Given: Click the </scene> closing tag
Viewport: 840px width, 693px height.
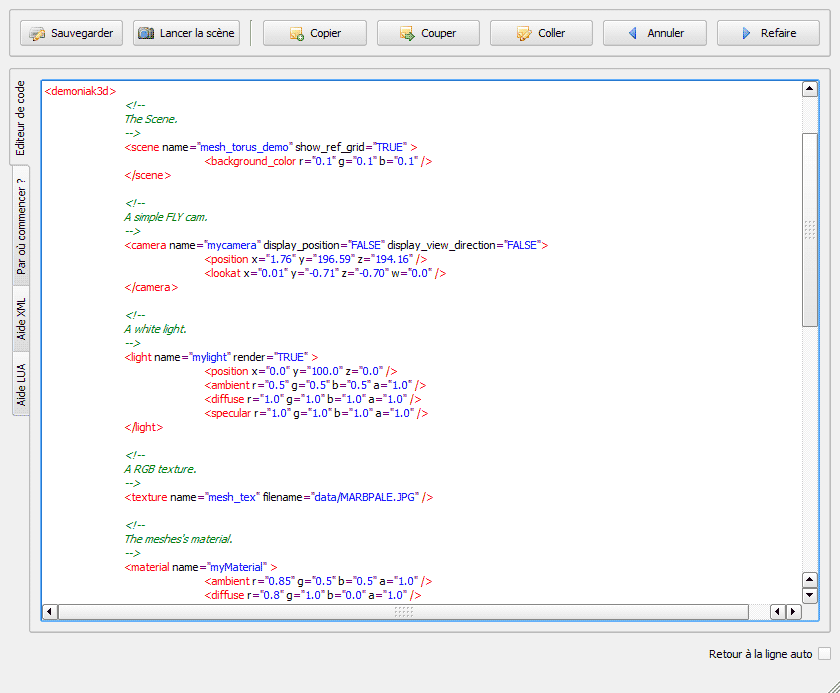Looking at the screenshot, I should (148, 175).
